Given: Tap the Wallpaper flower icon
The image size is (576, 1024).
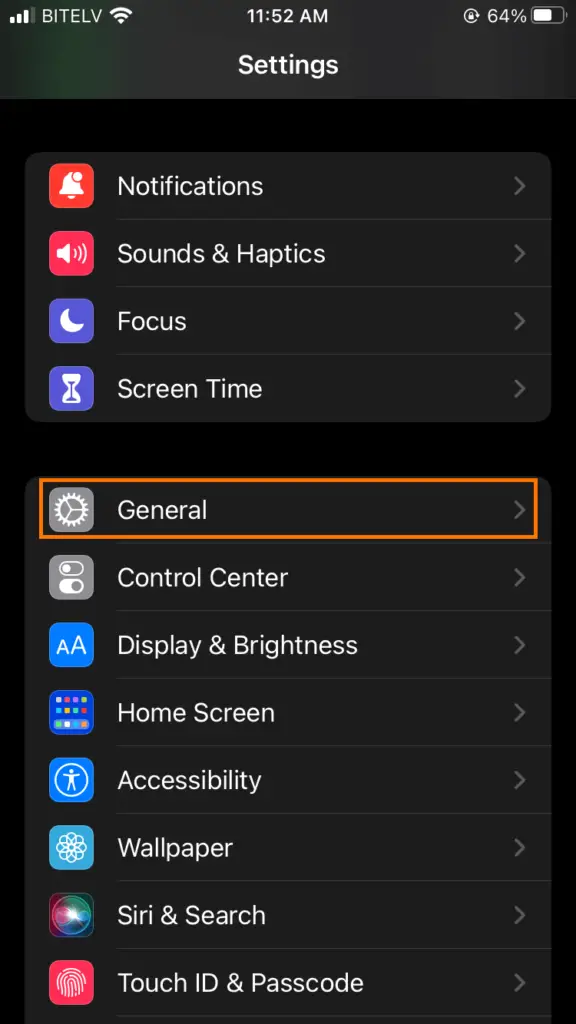Looking at the screenshot, I should 71,848.
